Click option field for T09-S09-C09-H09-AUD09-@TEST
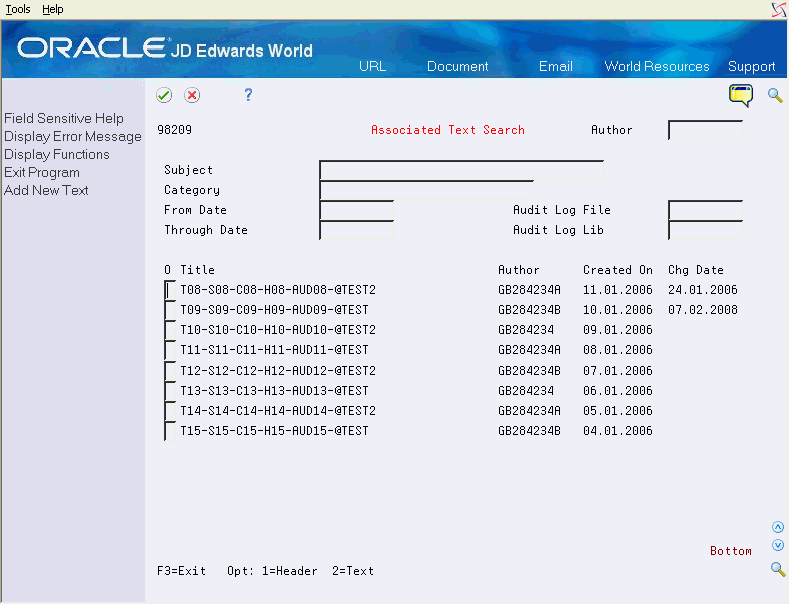This screenshot has width=789, height=604. 170,310
